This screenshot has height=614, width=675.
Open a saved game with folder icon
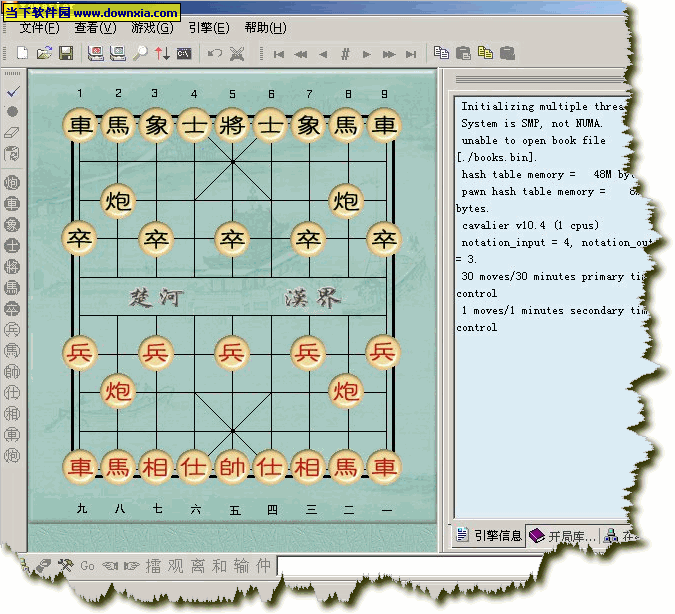pyautogui.click(x=45, y=53)
